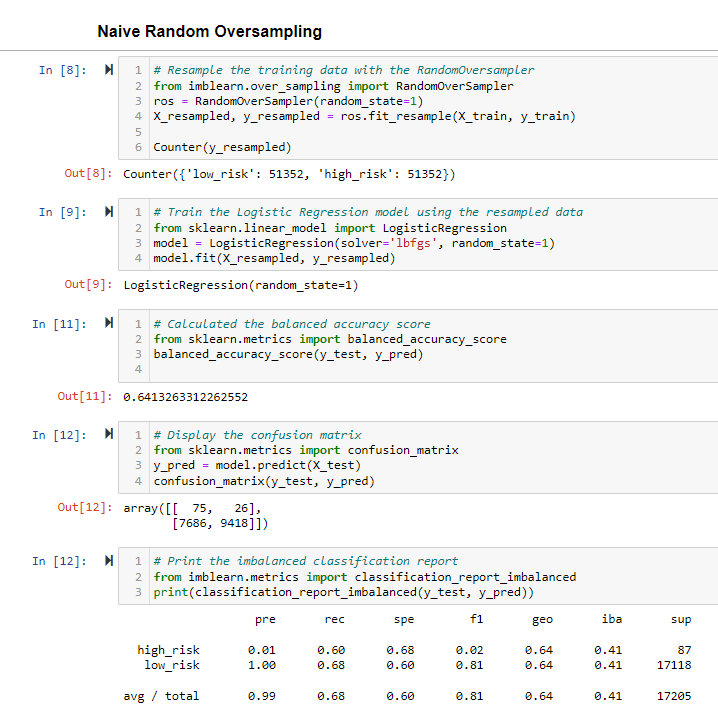This screenshot has width=718, height=728.
Task: Click the 'Counter(y_resampled)' code line
Action: point(222,147)
